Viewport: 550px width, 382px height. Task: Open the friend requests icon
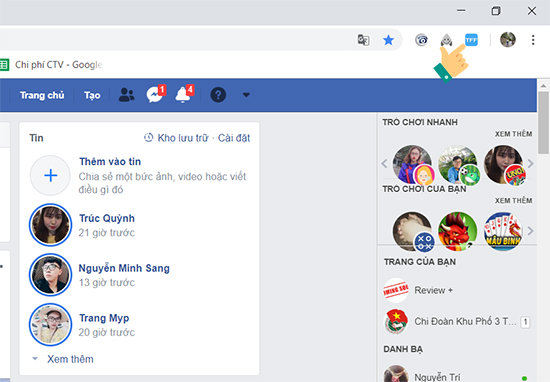click(x=126, y=95)
